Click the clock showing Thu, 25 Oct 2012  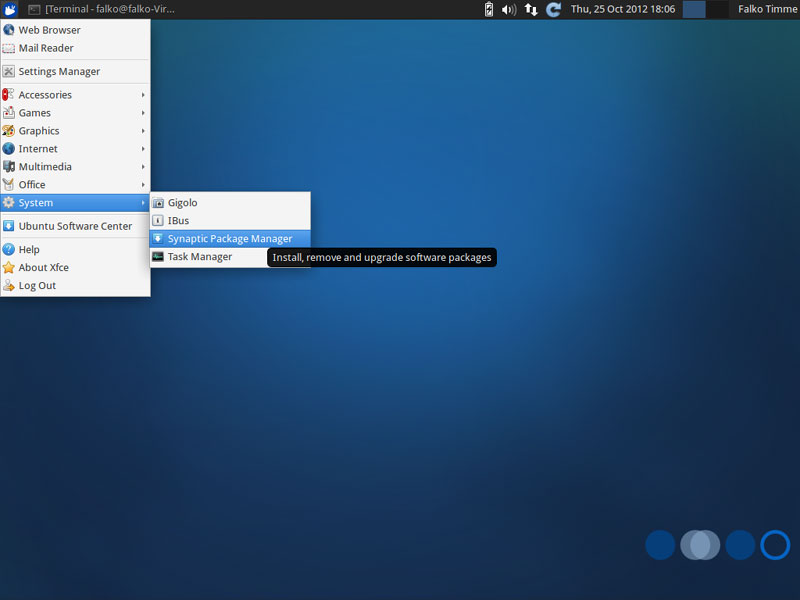point(623,9)
